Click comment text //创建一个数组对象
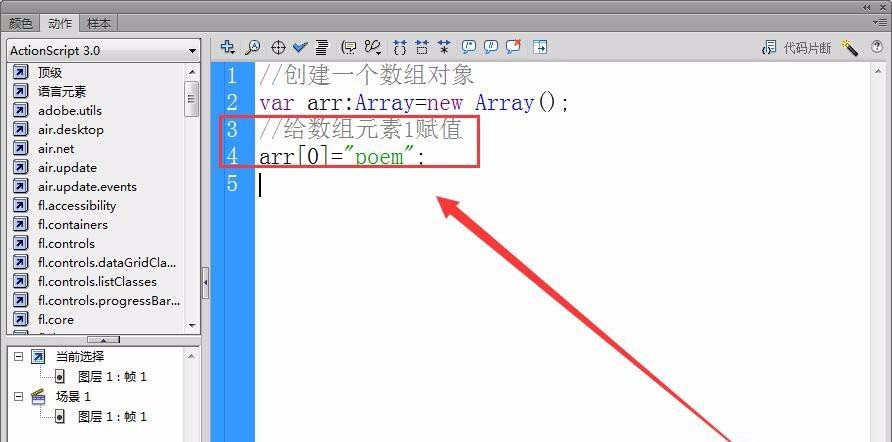The width and height of the screenshot is (892, 442). pos(367,75)
